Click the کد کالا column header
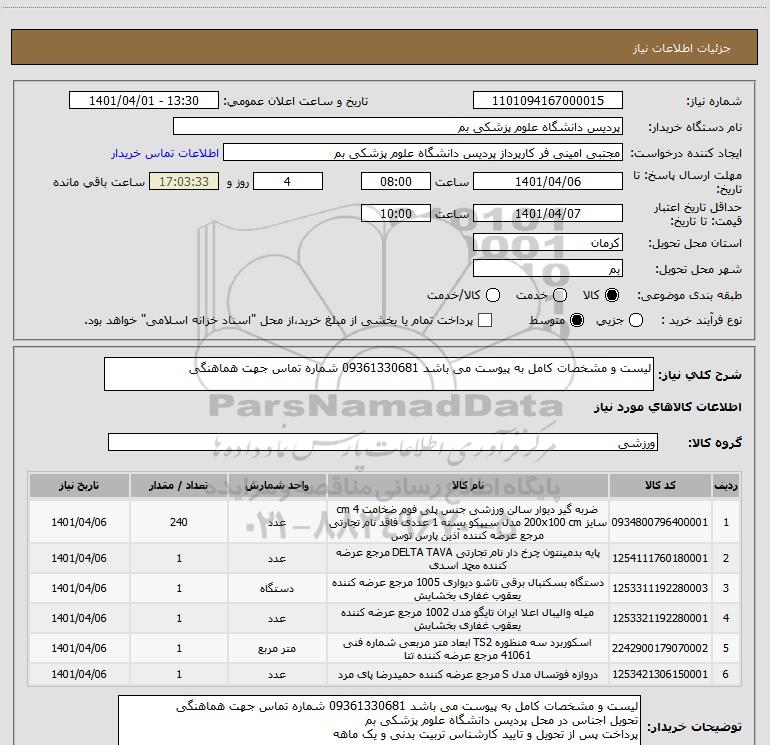This screenshot has width=770, height=745. point(660,486)
